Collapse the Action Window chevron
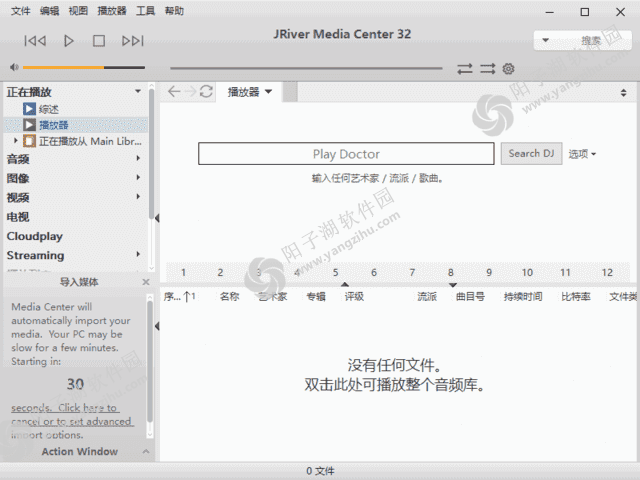640x480 pixels. pos(146,451)
